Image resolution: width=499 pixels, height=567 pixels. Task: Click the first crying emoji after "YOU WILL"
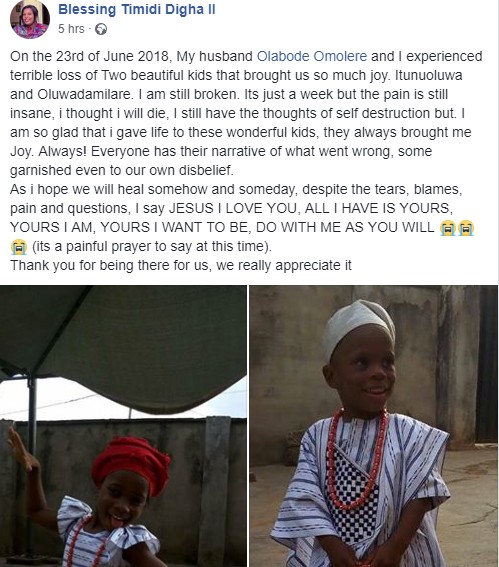coord(447,228)
